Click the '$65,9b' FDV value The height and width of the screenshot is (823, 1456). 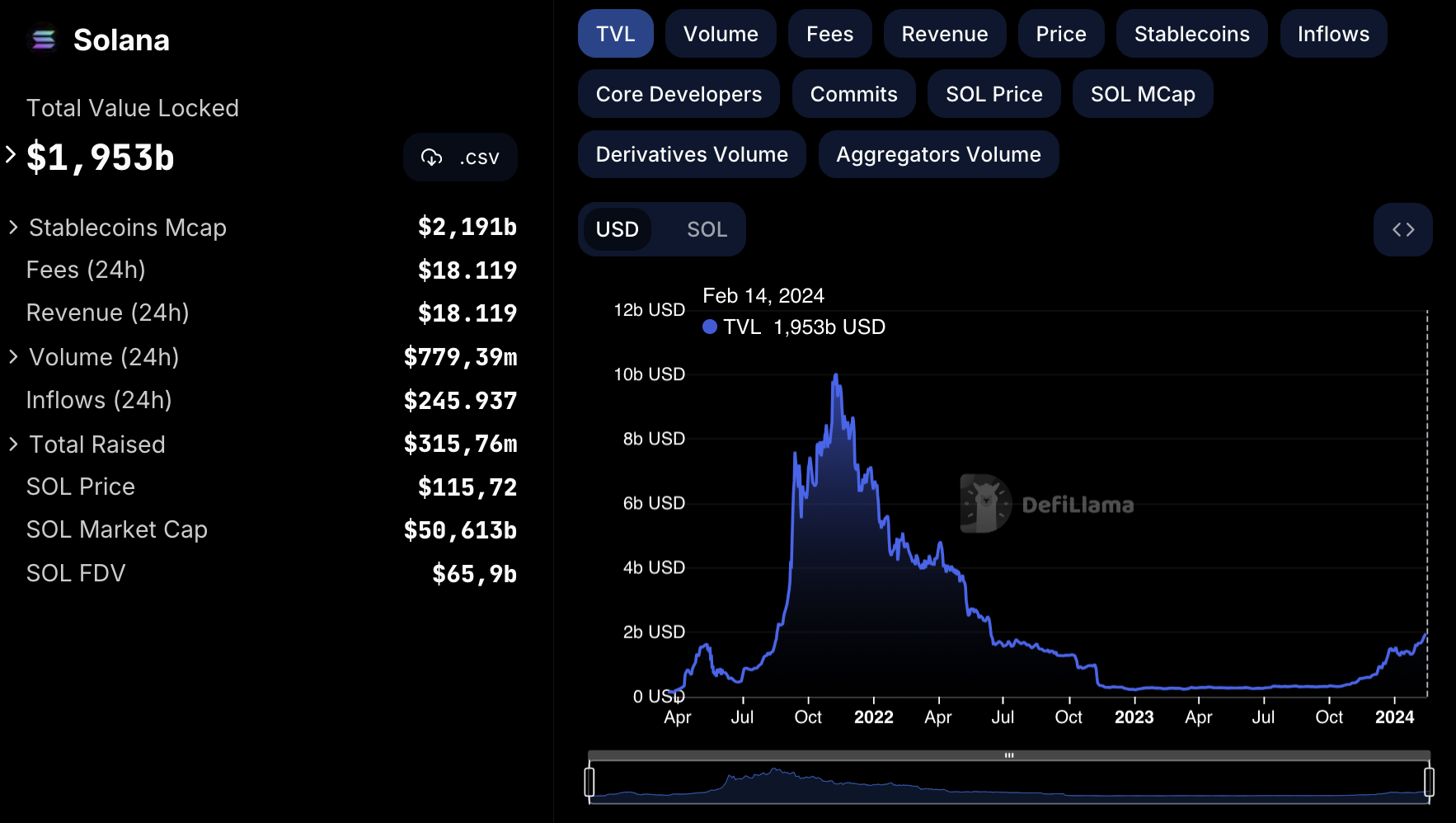click(475, 574)
